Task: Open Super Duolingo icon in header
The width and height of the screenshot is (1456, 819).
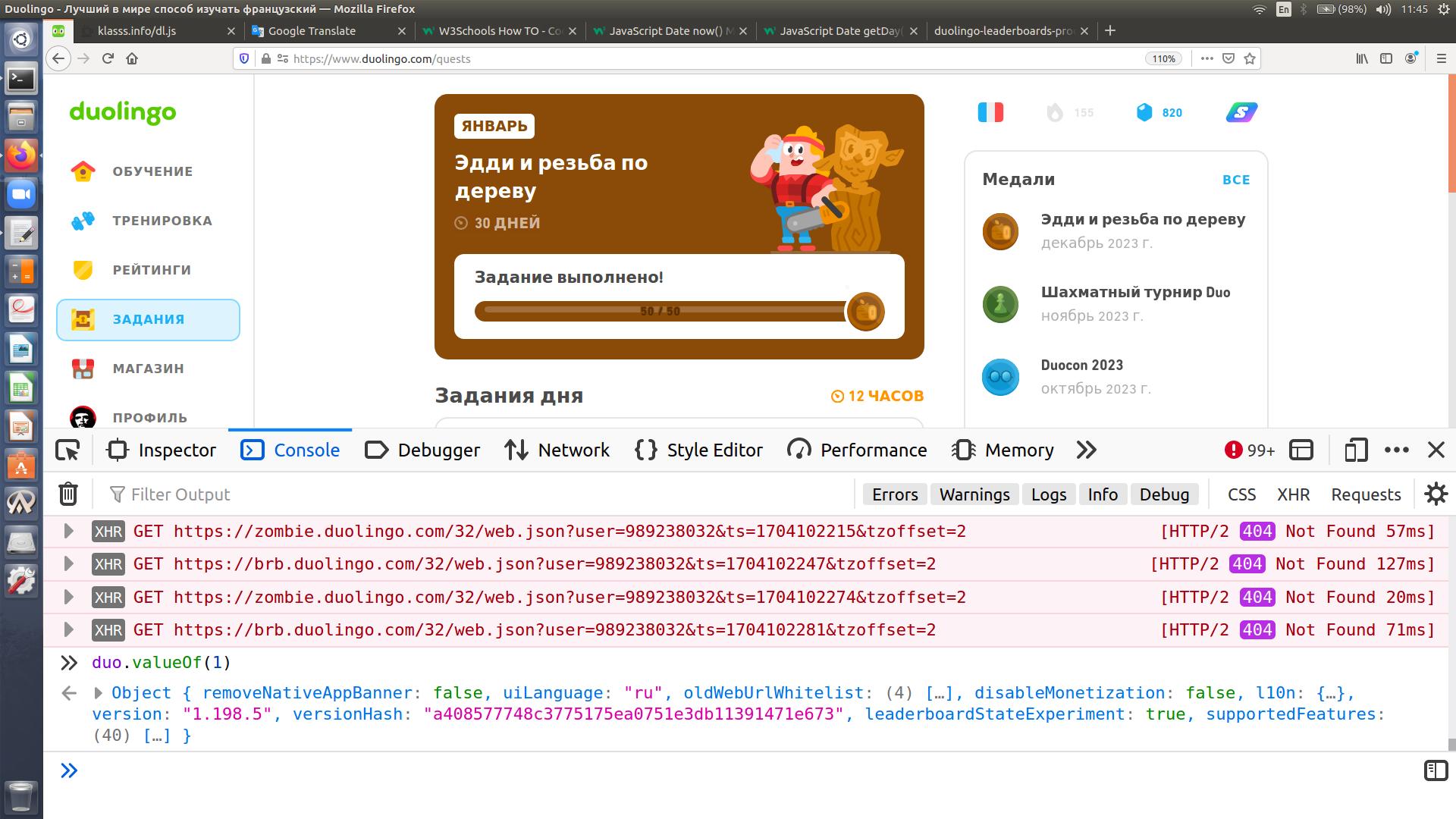Action: tap(1241, 113)
